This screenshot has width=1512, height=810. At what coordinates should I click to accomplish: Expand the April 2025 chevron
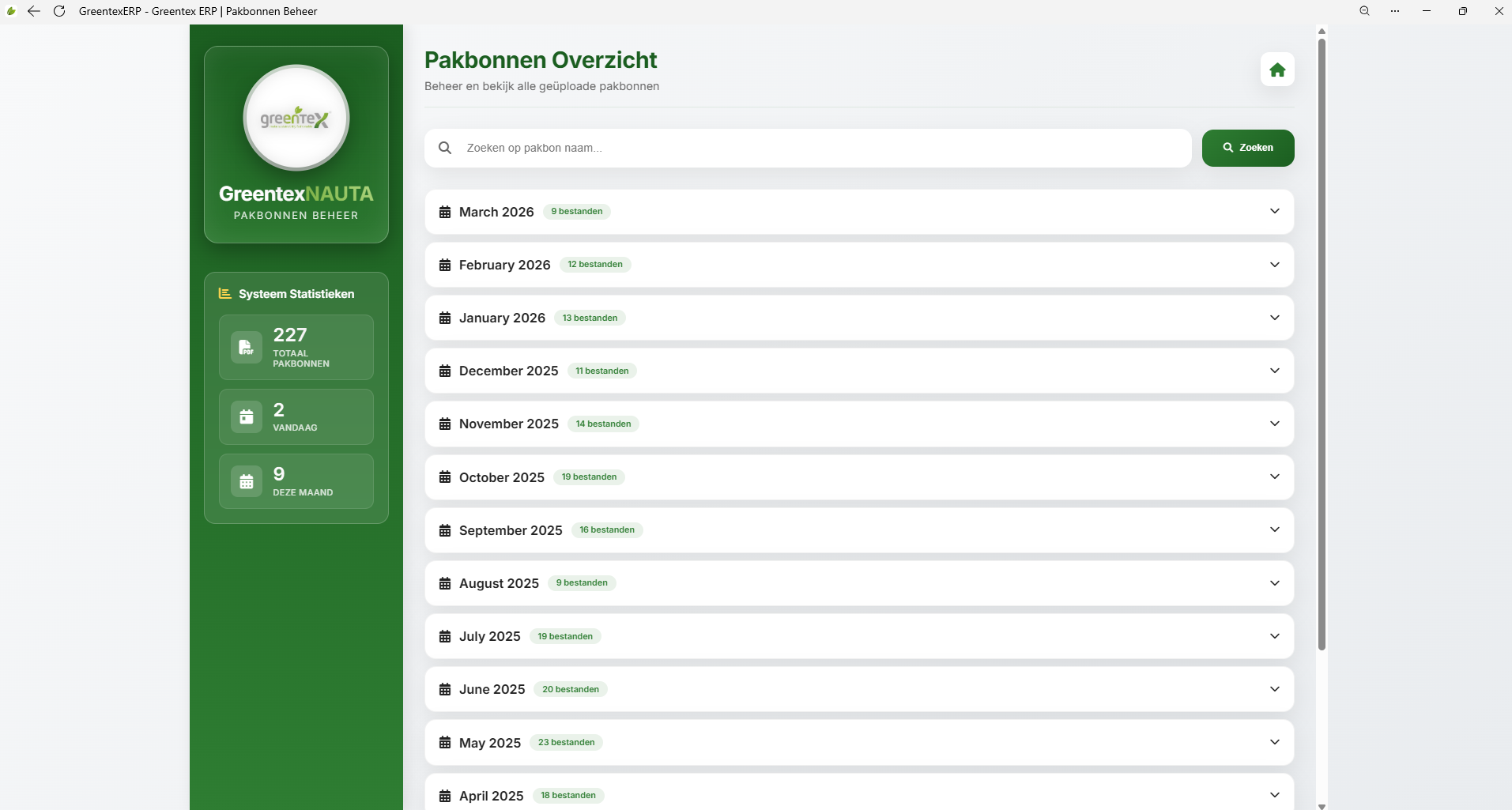coord(1275,795)
